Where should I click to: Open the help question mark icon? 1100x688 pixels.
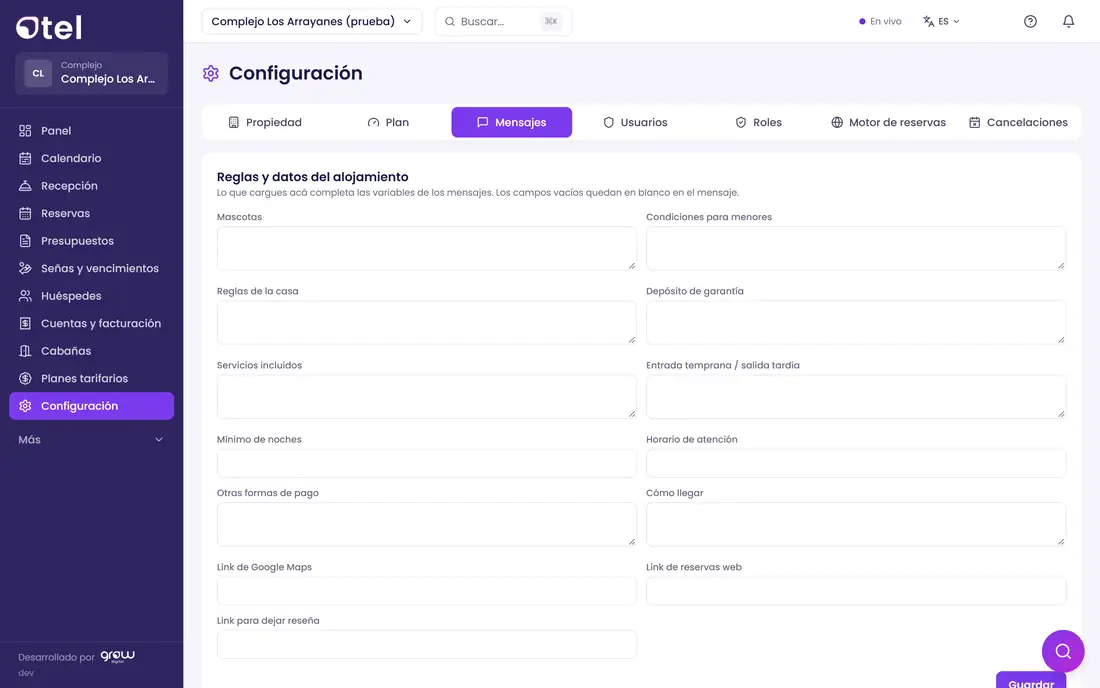(x=1030, y=21)
